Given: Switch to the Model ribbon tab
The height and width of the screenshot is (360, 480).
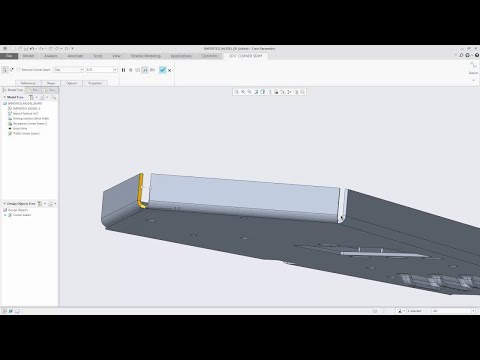Looking at the screenshot, I should [x=28, y=56].
